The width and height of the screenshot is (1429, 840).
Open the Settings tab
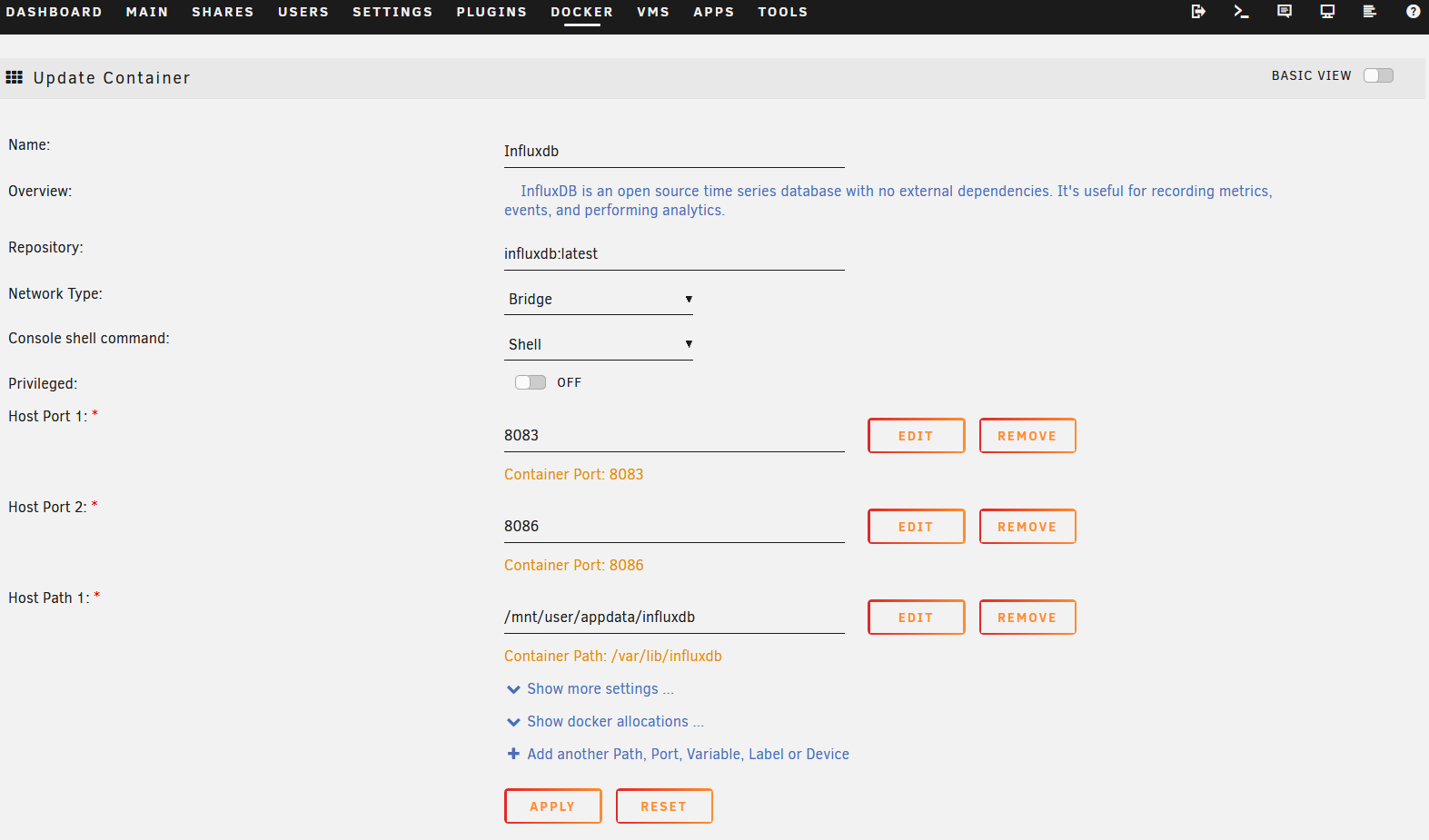click(x=392, y=12)
